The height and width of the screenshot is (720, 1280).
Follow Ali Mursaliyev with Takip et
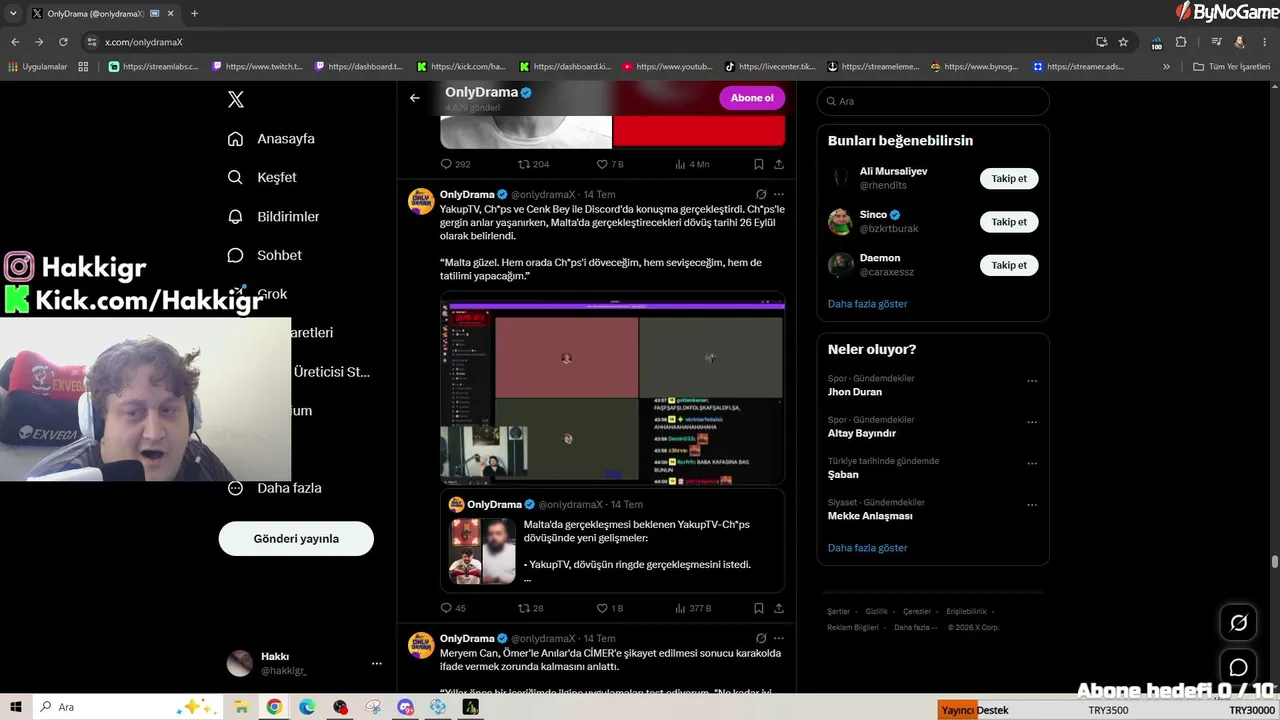coord(1009,178)
